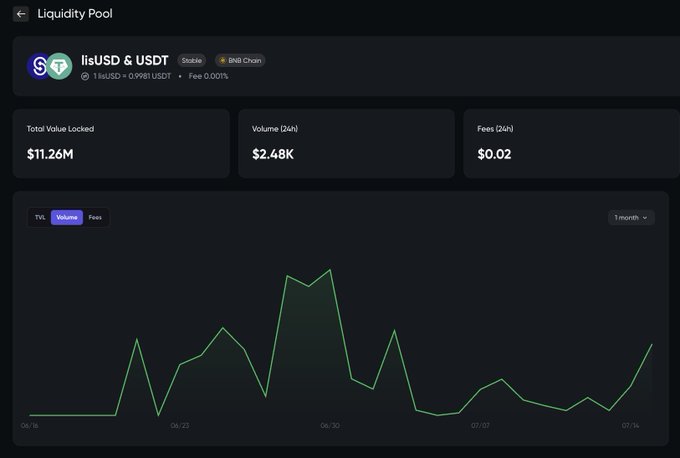Click the 07/14 date axis label
The height and width of the screenshot is (458, 680).
coord(631,425)
